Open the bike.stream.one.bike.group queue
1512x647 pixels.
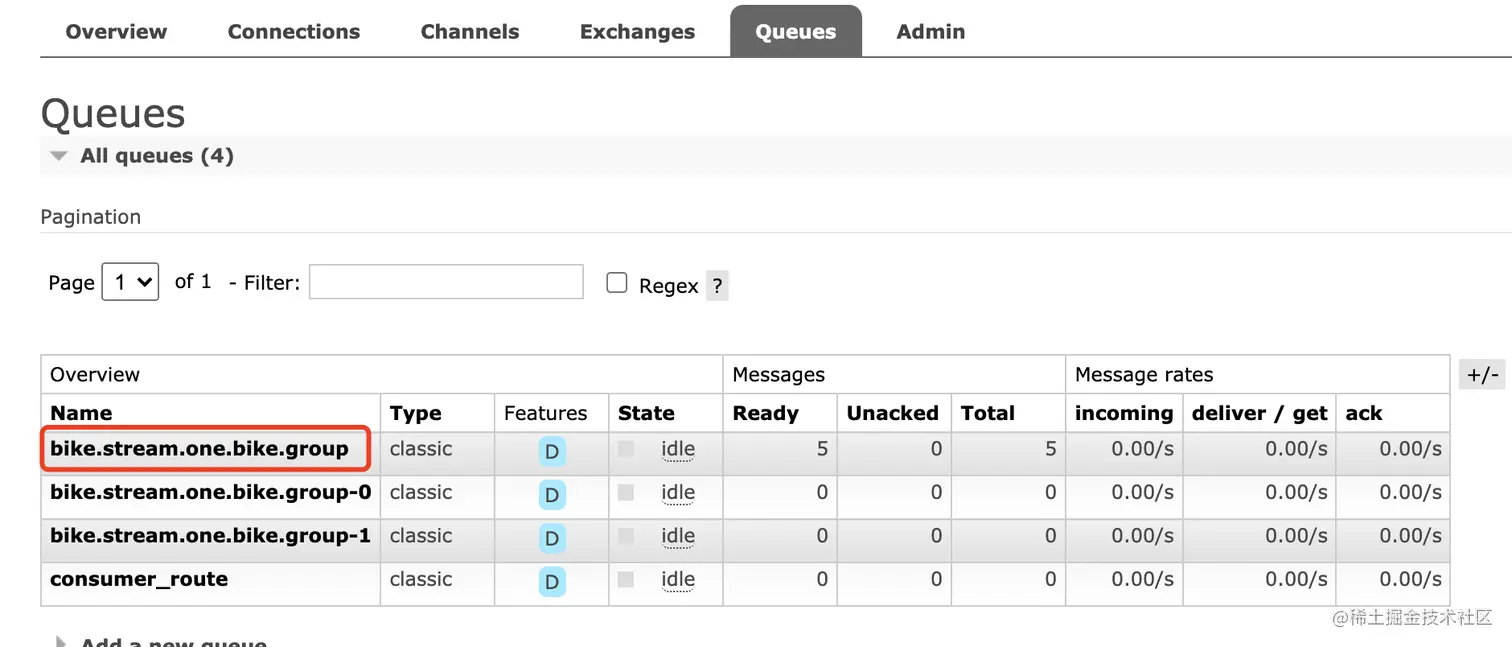pos(199,449)
